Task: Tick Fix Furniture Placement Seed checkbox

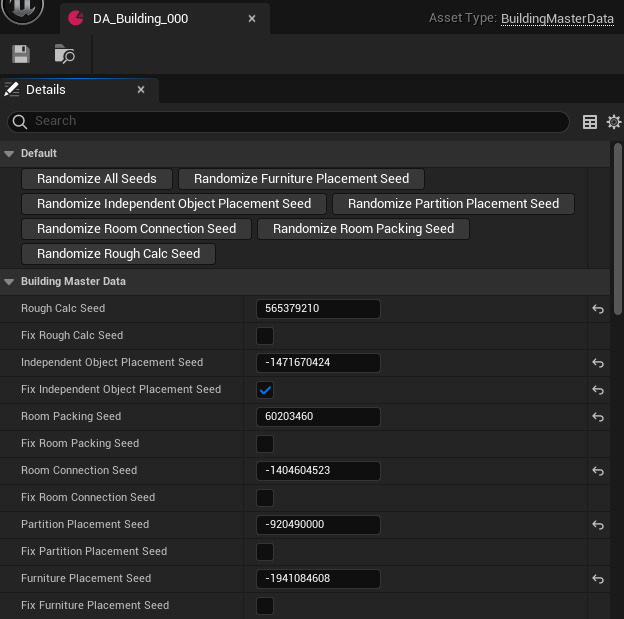Action: coord(265,606)
